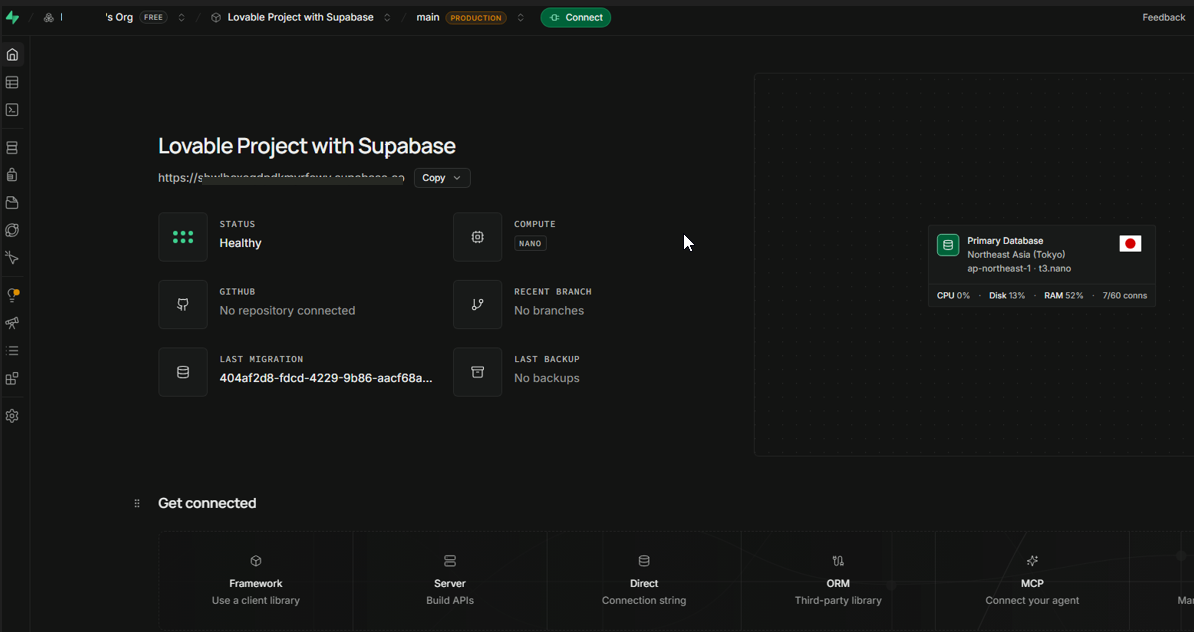Viewport: 1194px width, 632px height.
Task: Open the Database sidebar icon
Action: [12, 148]
